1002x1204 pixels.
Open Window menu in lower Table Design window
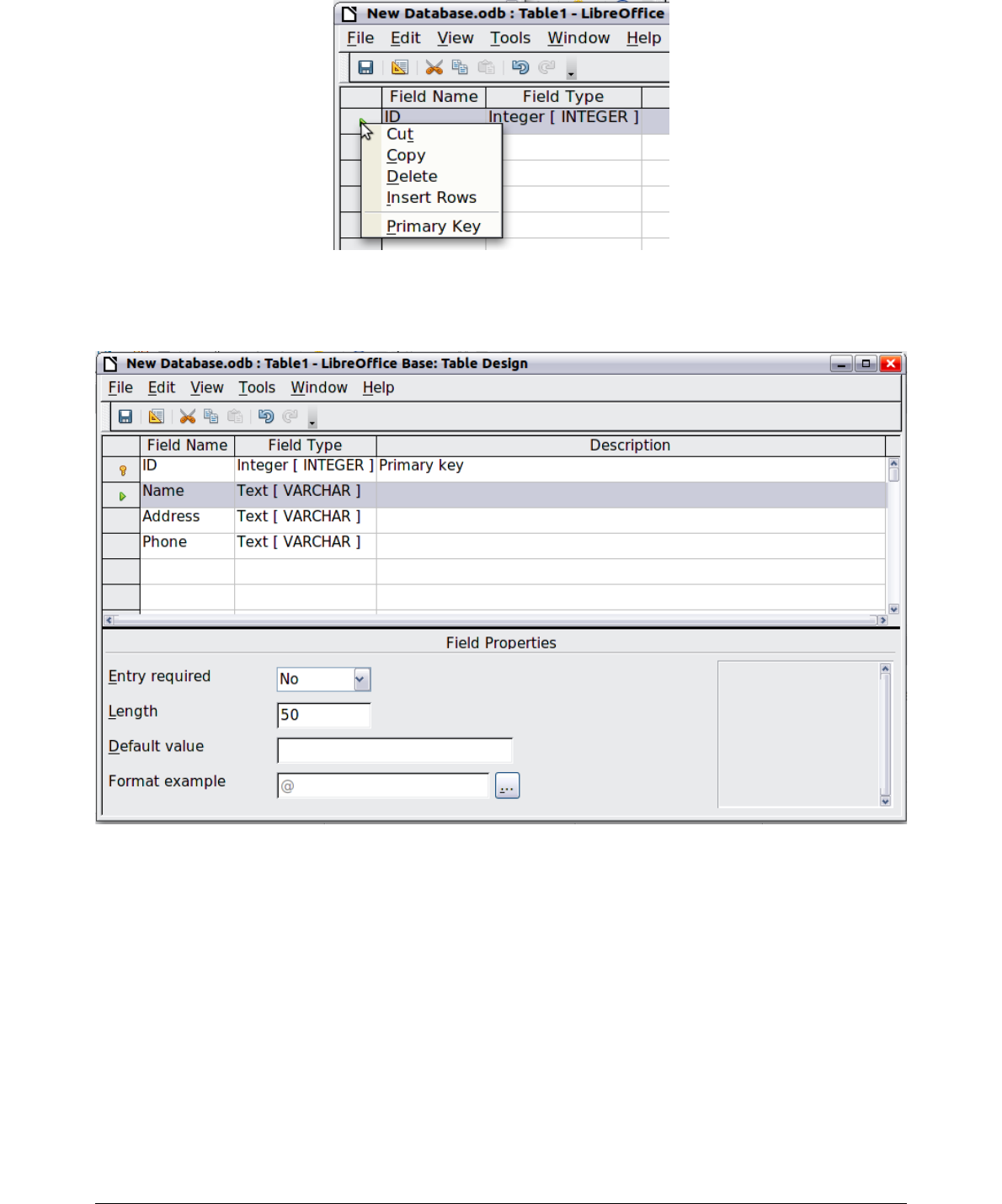319,387
